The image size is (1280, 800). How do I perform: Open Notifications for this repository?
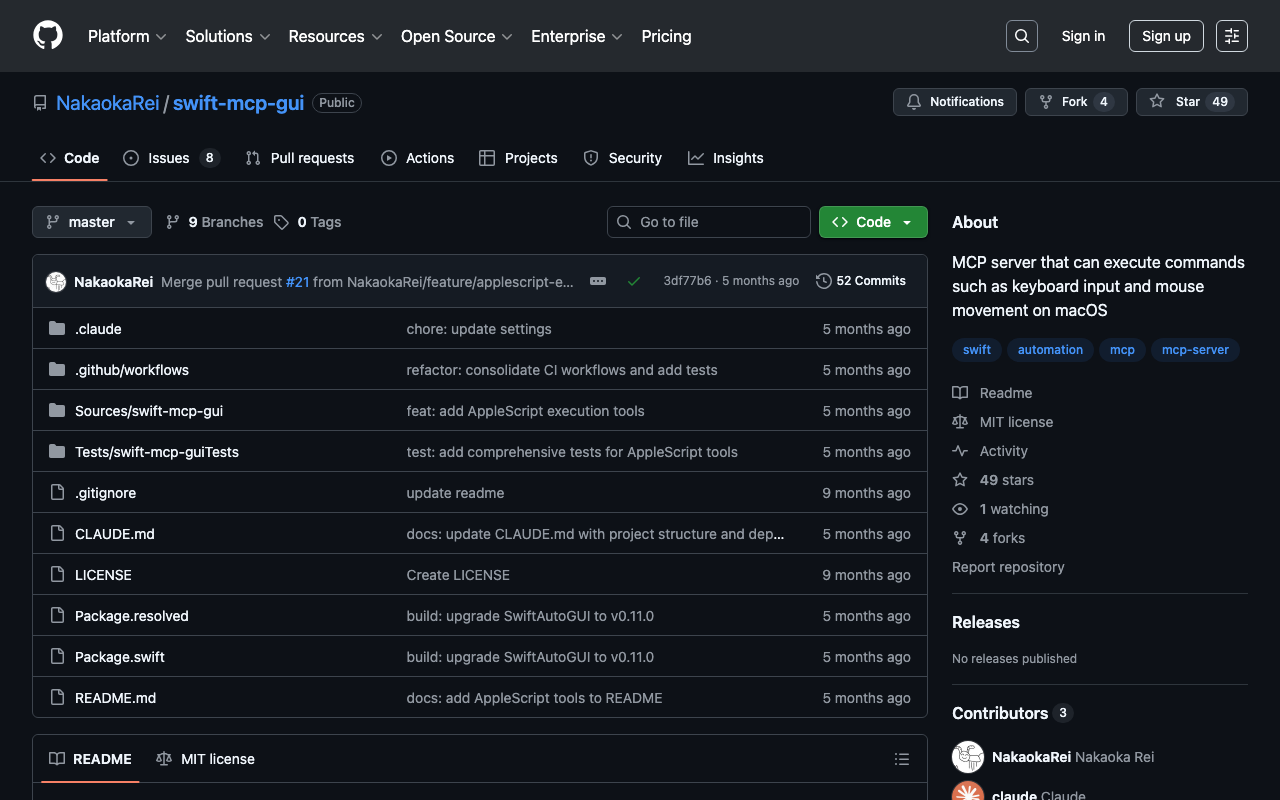954,102
